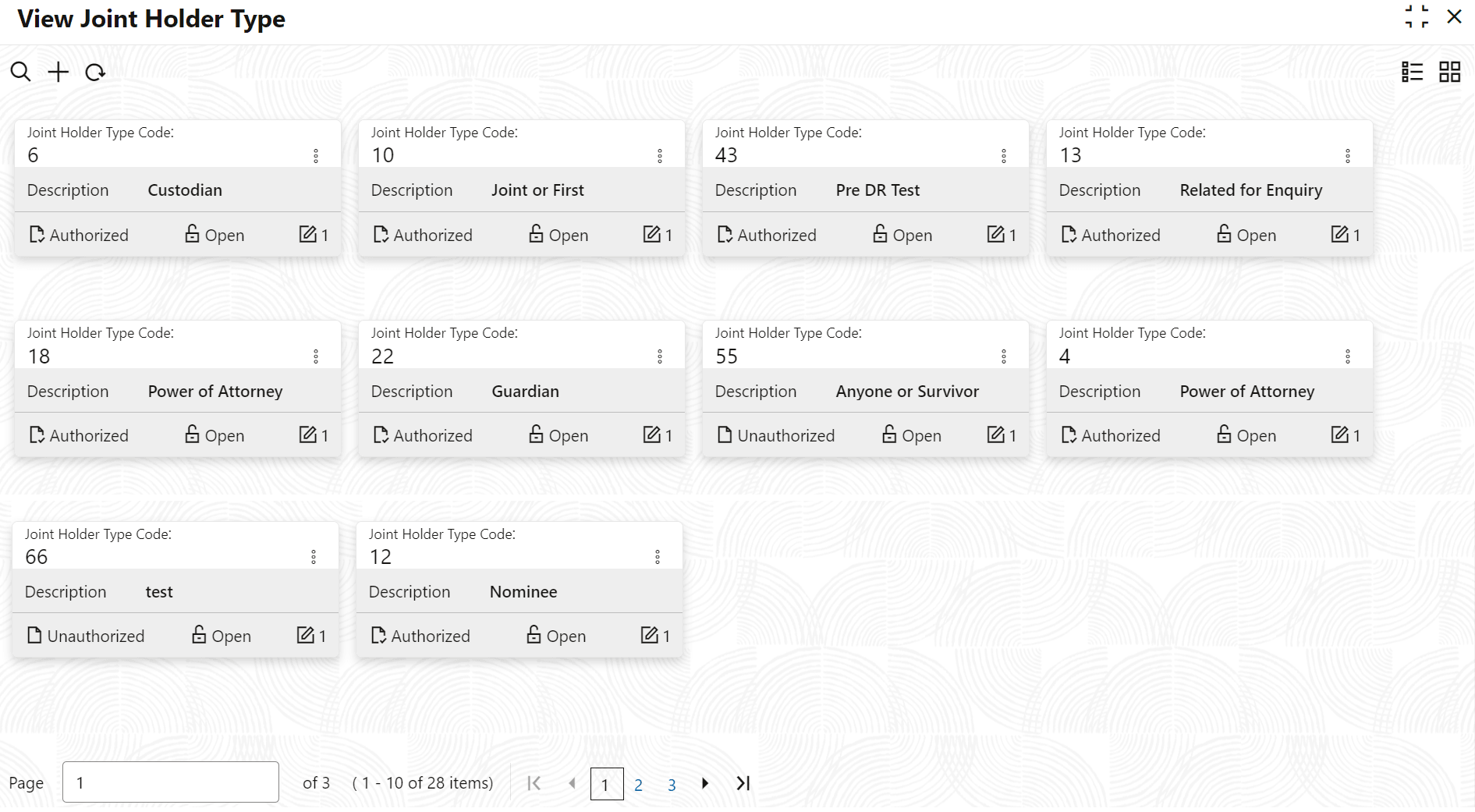Jump to the last page
This screenshot has width=1475, height=812.
tap(743, 783)
